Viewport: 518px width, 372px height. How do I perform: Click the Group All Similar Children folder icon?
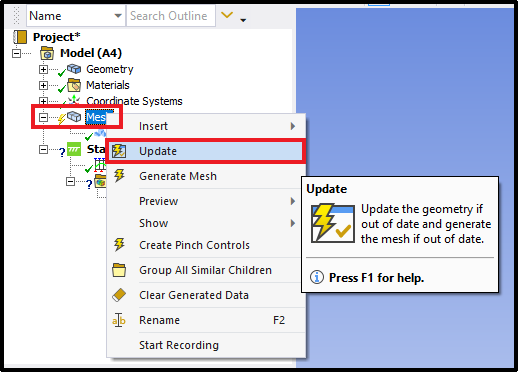pos(119,270)
